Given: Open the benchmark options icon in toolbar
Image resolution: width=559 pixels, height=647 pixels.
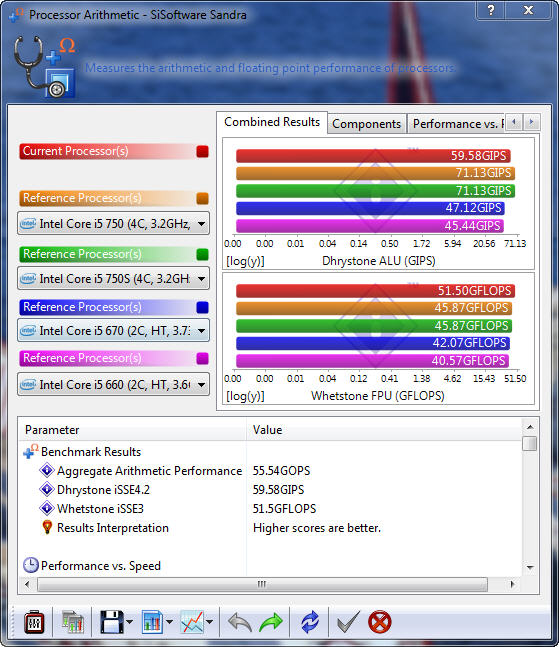Looking at the screenshot, I should click(x=34, y=622).
